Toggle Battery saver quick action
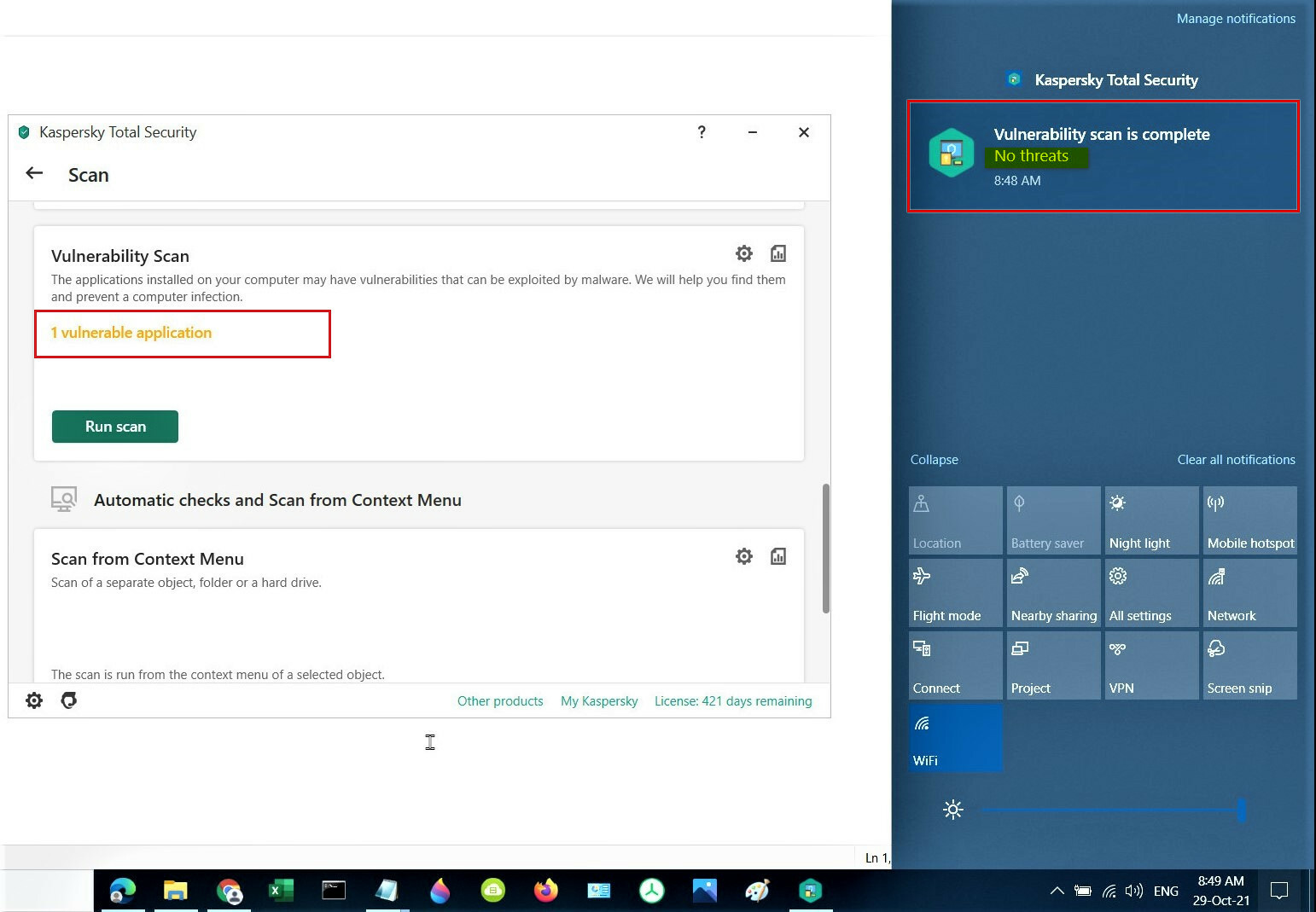This screenshot has height=912, width=1316. point(1054,520)
